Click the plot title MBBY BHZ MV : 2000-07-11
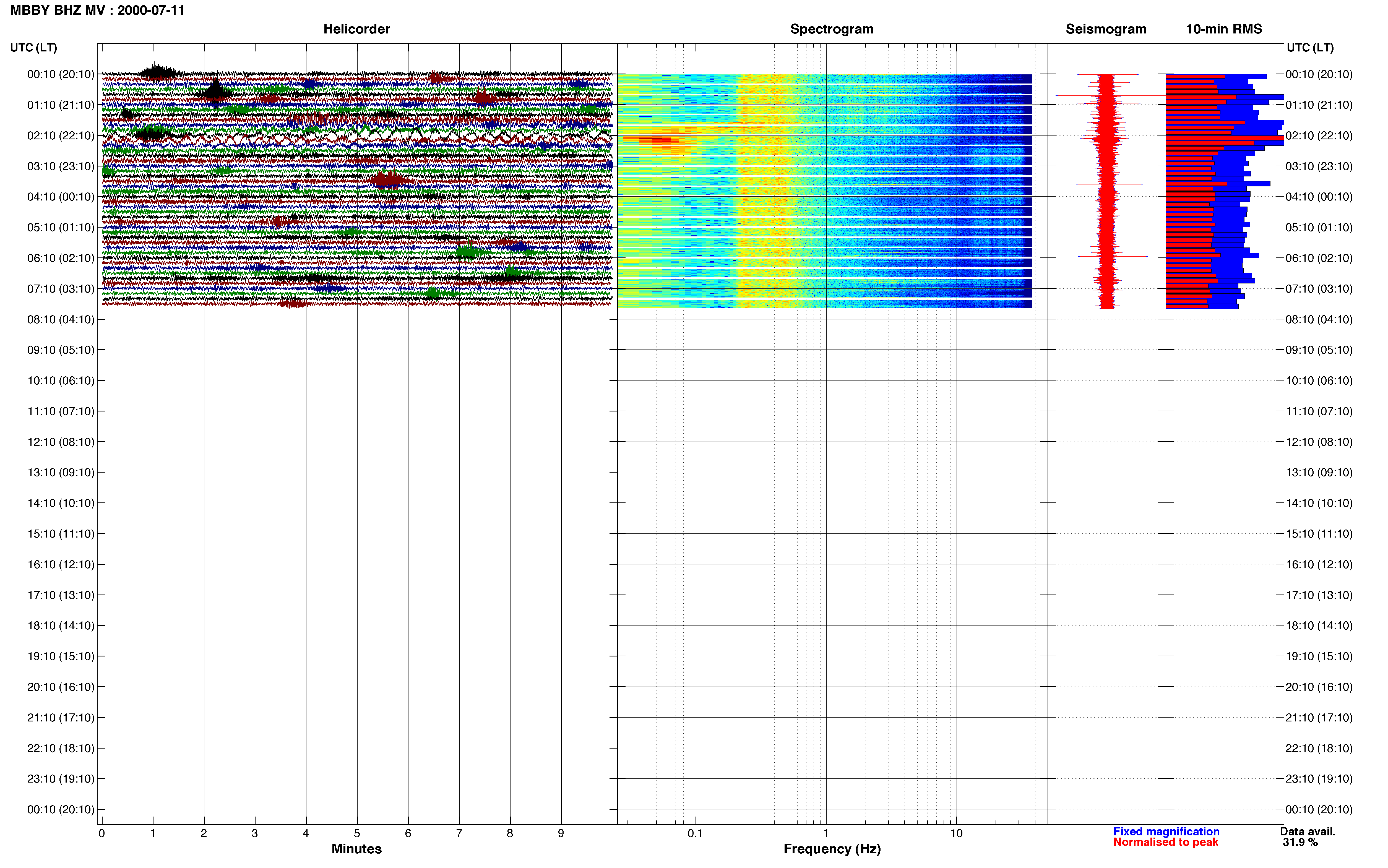Screen dimensions: 1388x868 tap(98, 10)
